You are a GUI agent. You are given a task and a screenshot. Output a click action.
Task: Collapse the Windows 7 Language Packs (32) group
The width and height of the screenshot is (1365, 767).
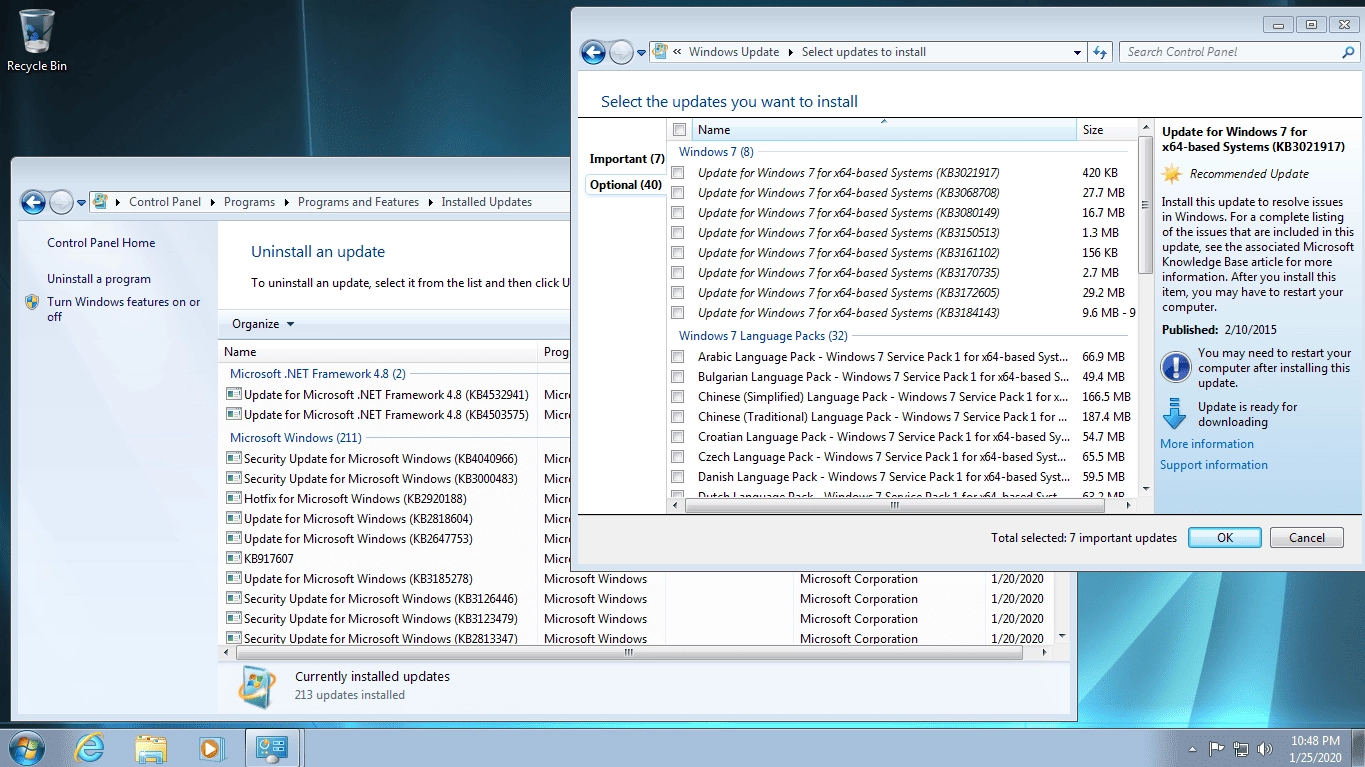[x=763, y=336]
